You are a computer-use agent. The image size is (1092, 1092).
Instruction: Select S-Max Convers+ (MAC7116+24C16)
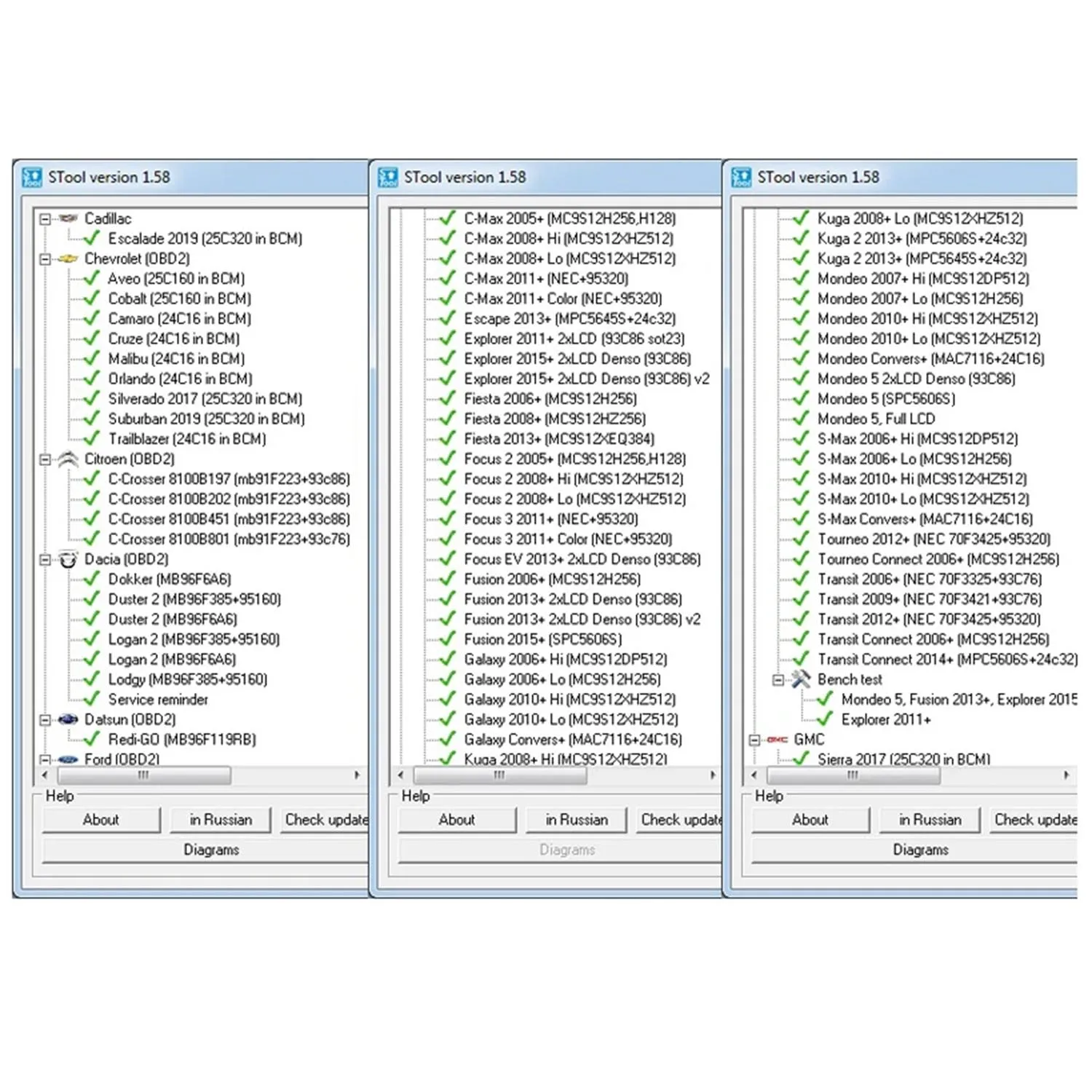[x=925, y=519]
